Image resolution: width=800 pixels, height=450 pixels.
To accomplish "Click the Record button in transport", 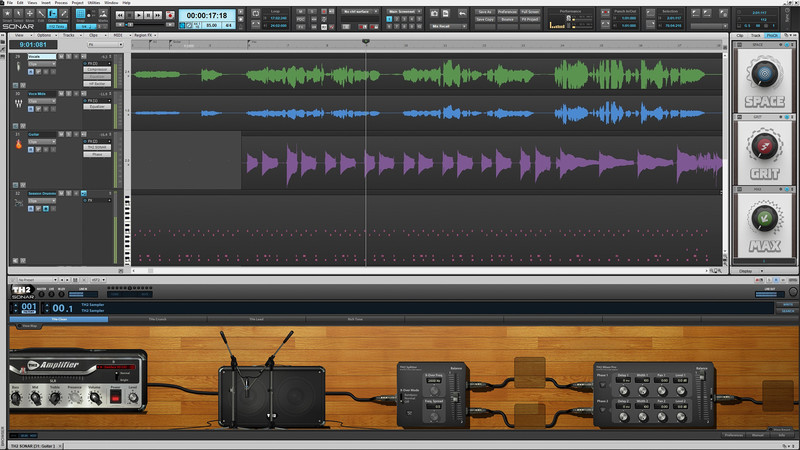I will click(170, 16).
